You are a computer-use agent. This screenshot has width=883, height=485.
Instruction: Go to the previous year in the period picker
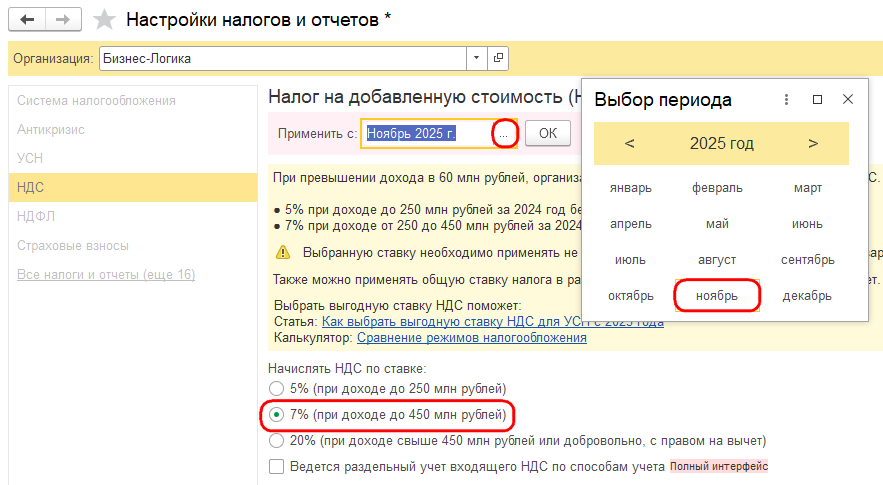pos(630,144)
